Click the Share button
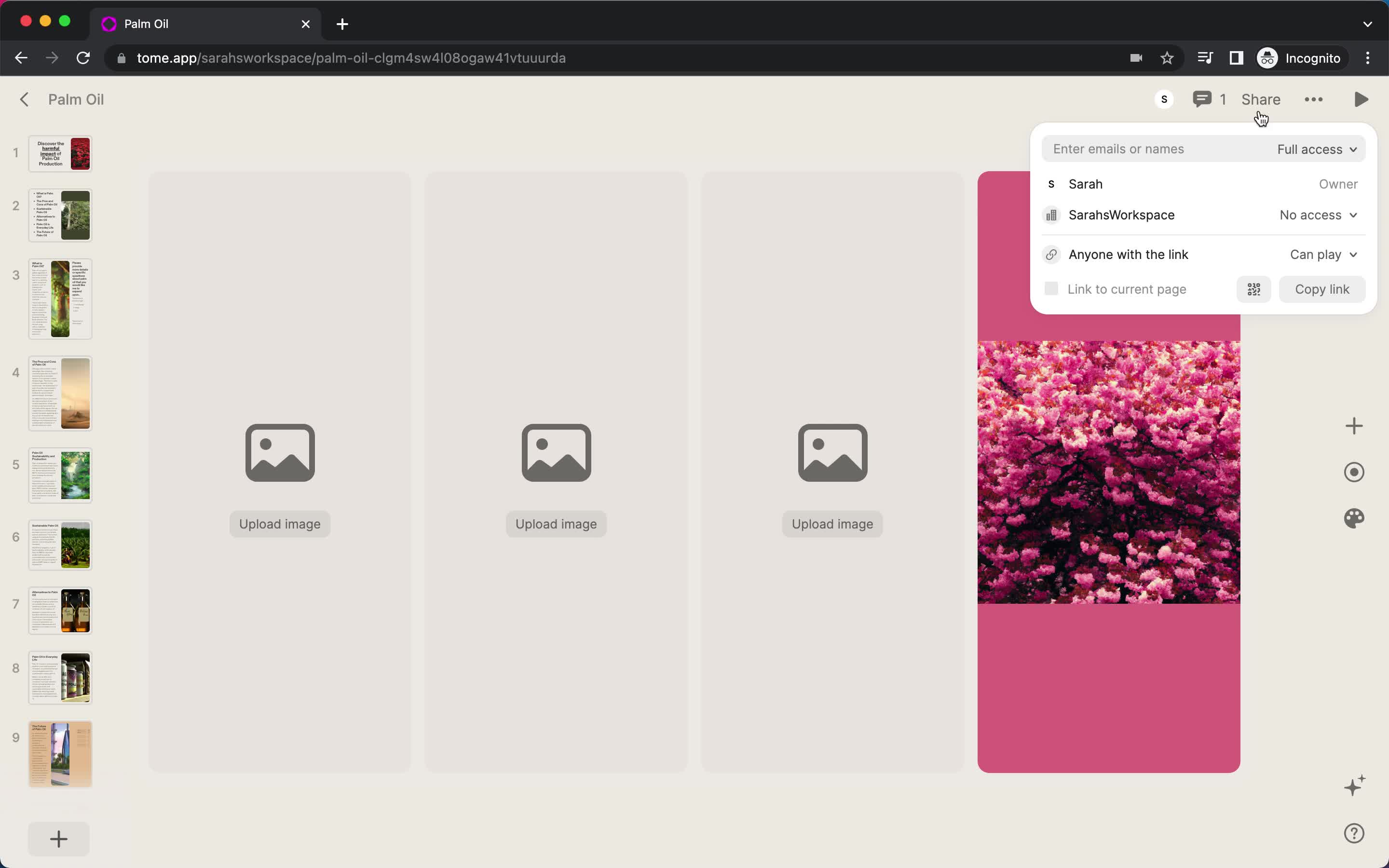 pos(1260,99)
